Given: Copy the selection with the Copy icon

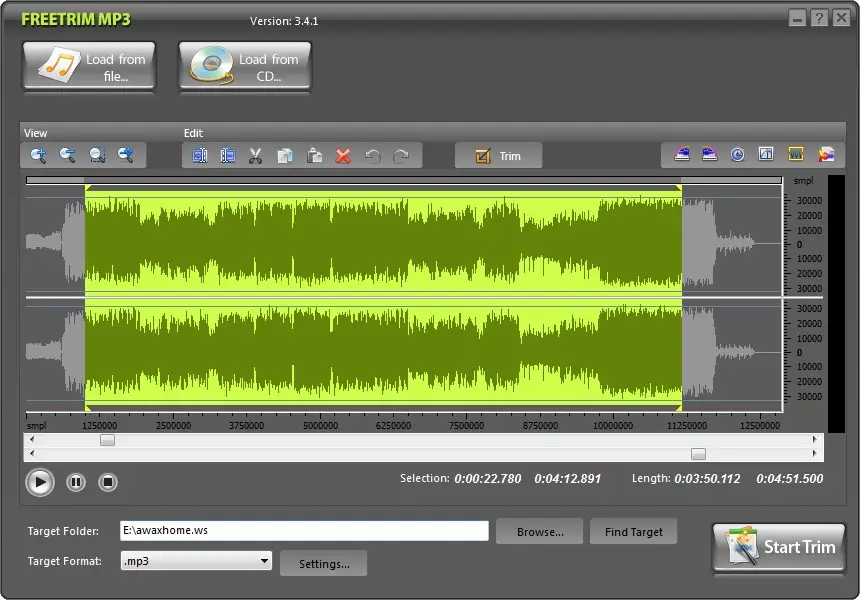Looking at the screenshot, I should [285, 156].
